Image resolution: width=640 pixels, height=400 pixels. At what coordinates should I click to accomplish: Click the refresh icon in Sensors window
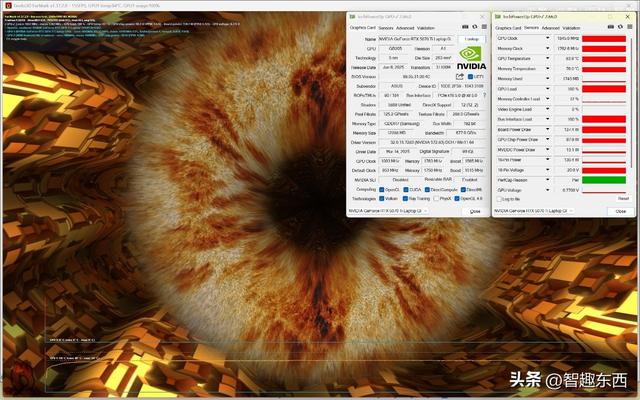point(620,27)
